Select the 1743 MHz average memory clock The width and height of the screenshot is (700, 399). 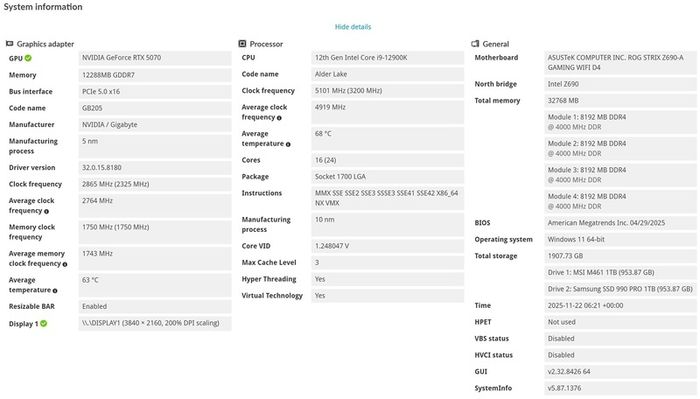[155, 258]
